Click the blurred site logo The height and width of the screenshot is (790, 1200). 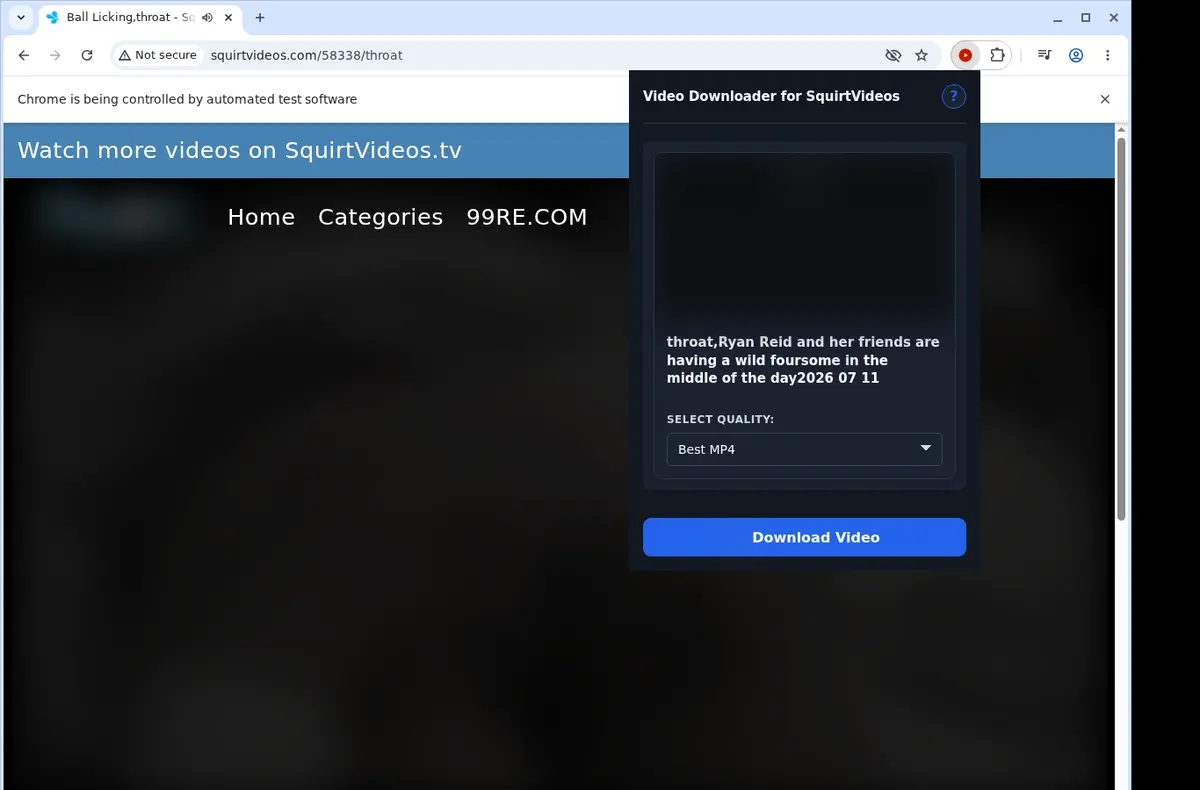pyautogui.click(x=112, y=214)
